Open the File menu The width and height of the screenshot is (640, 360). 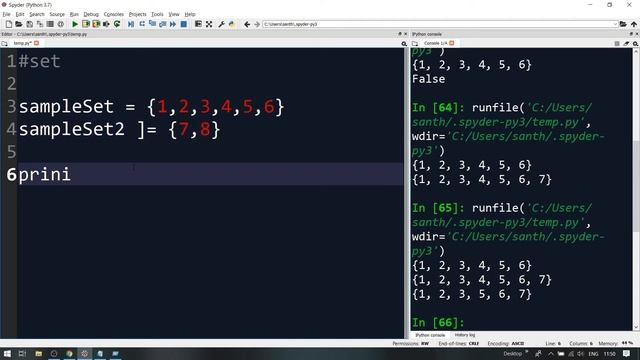pos(6,14)
